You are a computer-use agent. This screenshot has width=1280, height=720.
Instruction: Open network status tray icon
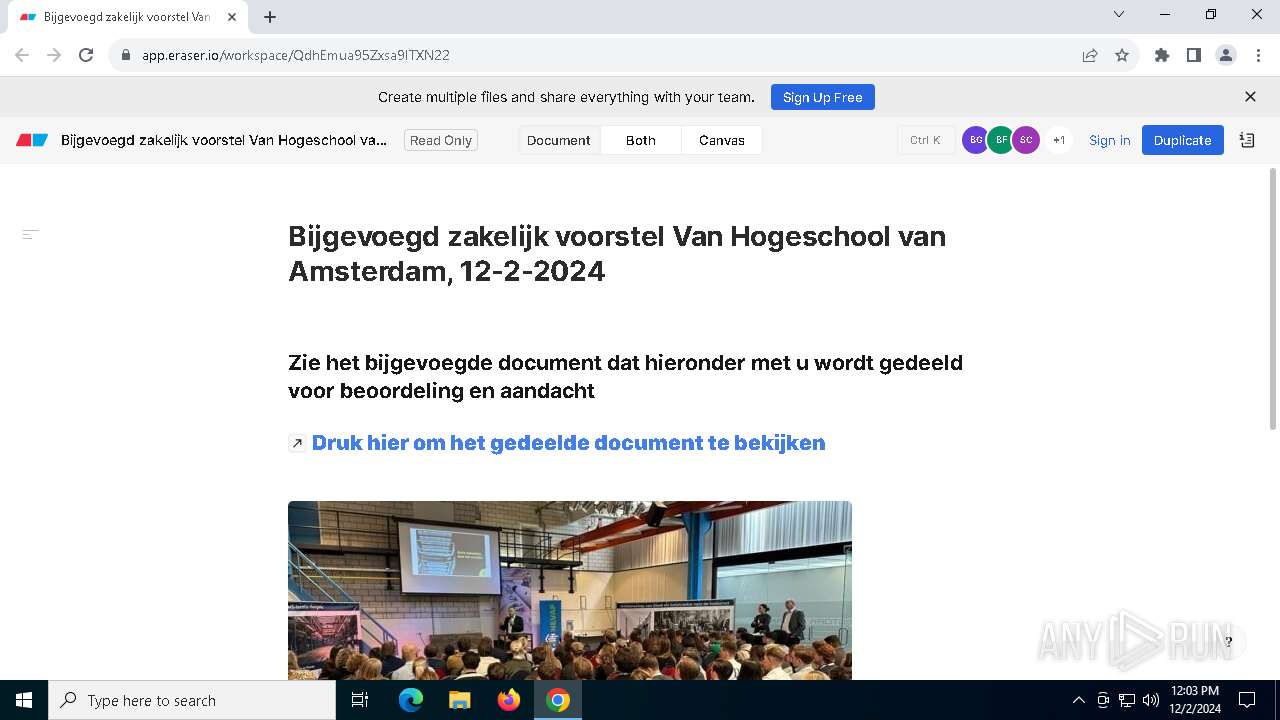point(1127,700)
